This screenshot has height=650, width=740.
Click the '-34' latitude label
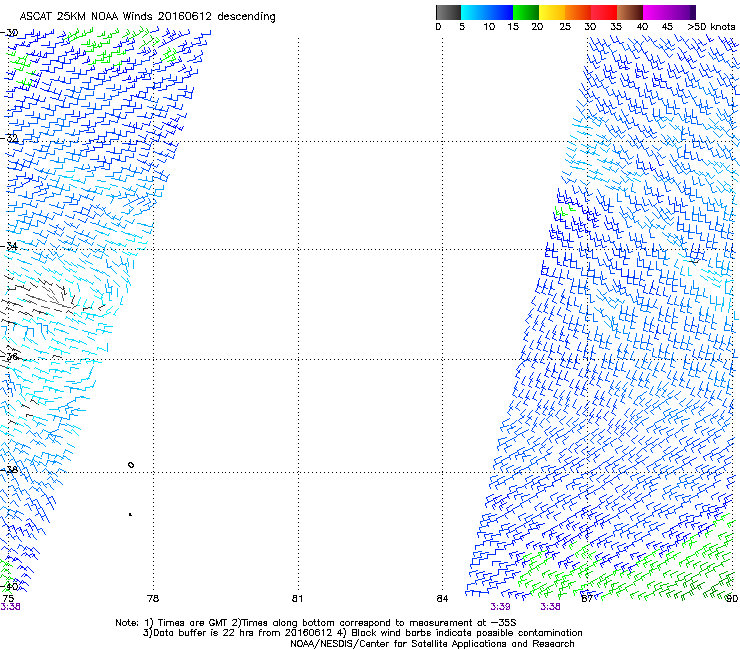[x=9, y=246]
